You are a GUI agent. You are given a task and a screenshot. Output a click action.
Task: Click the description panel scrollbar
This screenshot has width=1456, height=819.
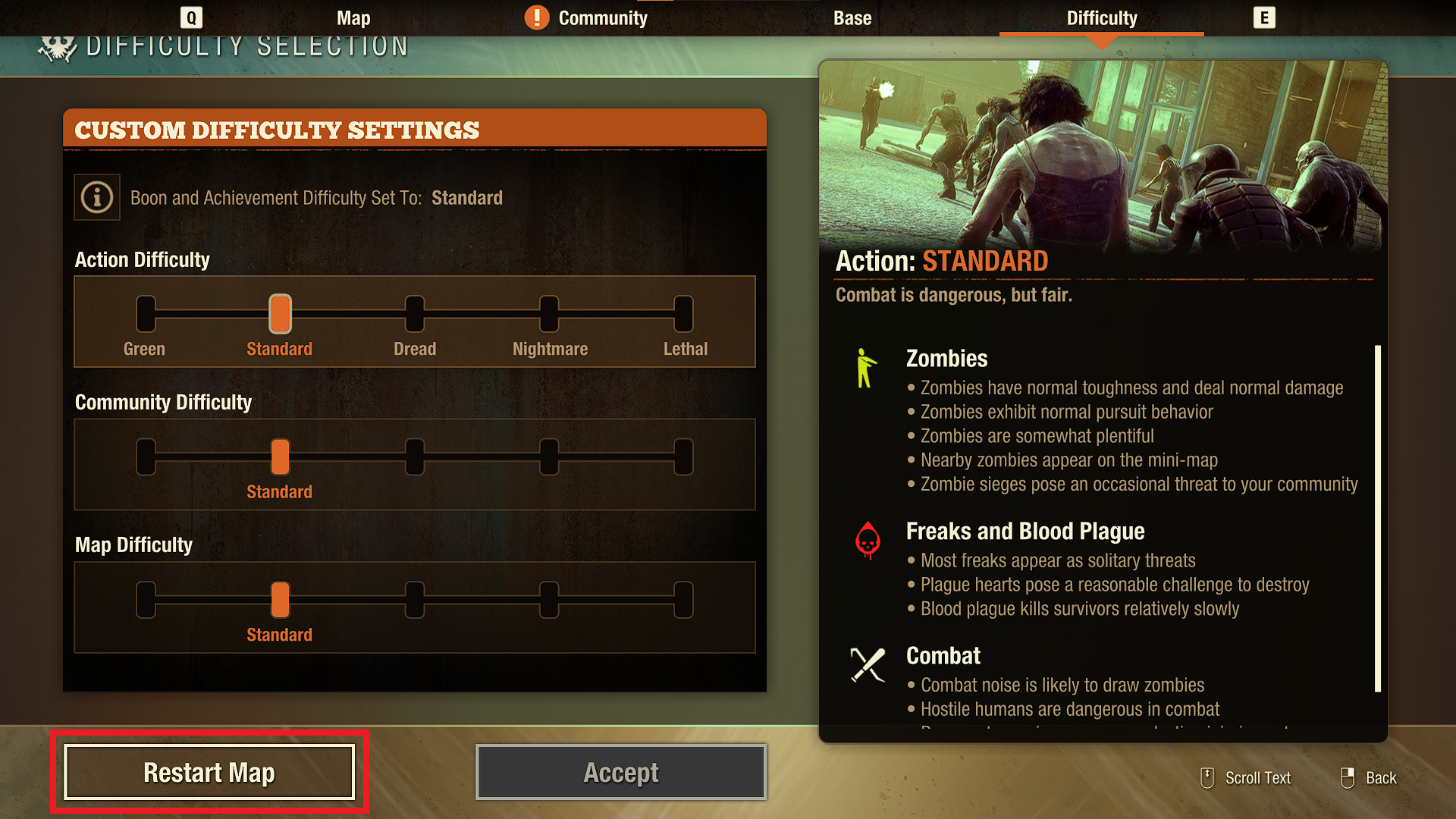tap(1378, 519)
